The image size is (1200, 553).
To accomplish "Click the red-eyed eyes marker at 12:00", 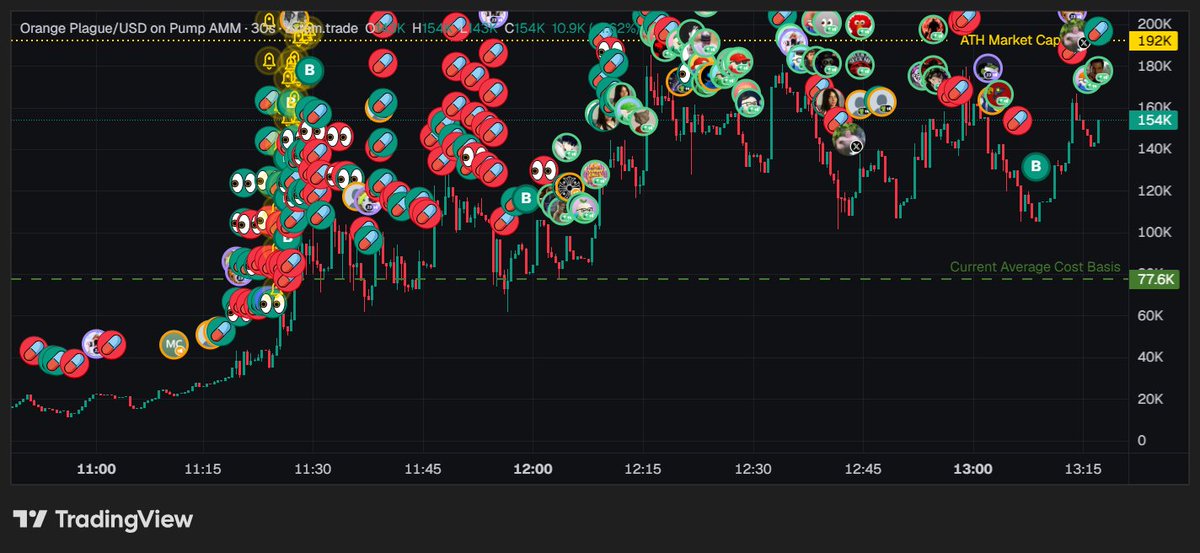I will (x=543, y=169).
